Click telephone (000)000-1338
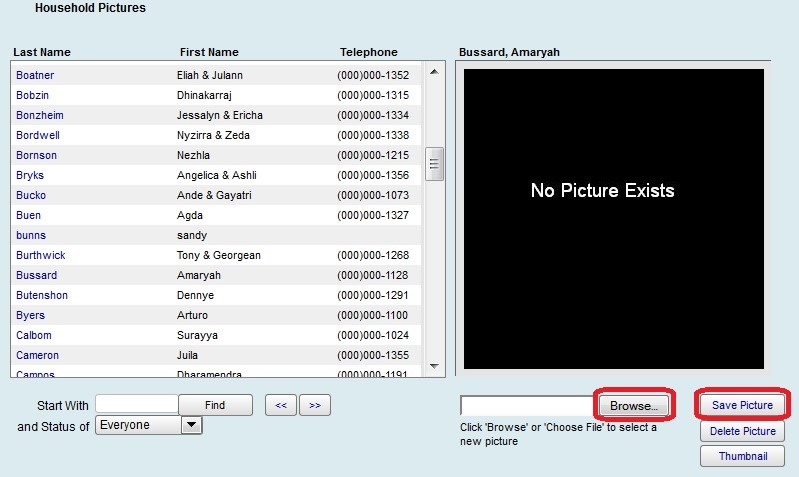 [373, 136]
